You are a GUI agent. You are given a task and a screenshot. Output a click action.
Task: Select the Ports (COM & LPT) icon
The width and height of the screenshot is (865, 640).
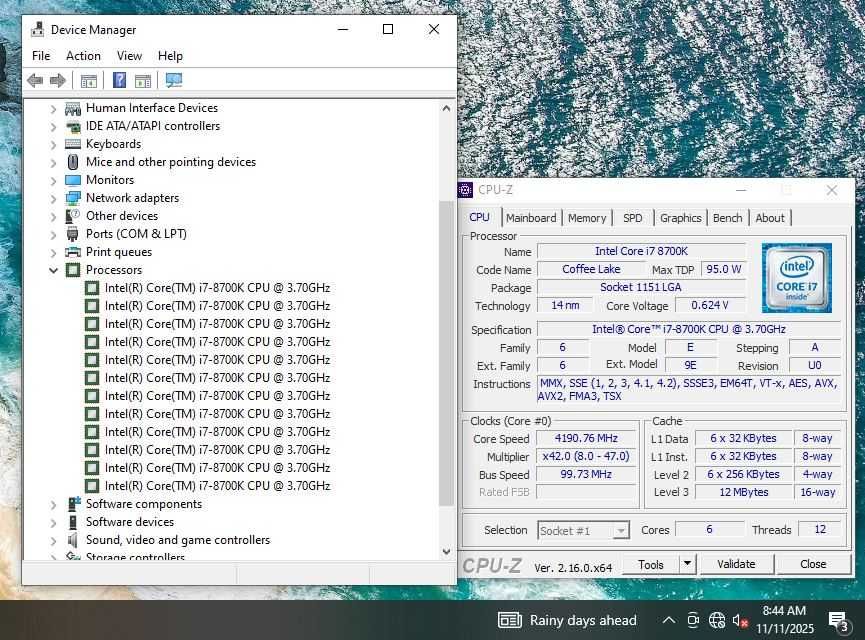[73, 234]
